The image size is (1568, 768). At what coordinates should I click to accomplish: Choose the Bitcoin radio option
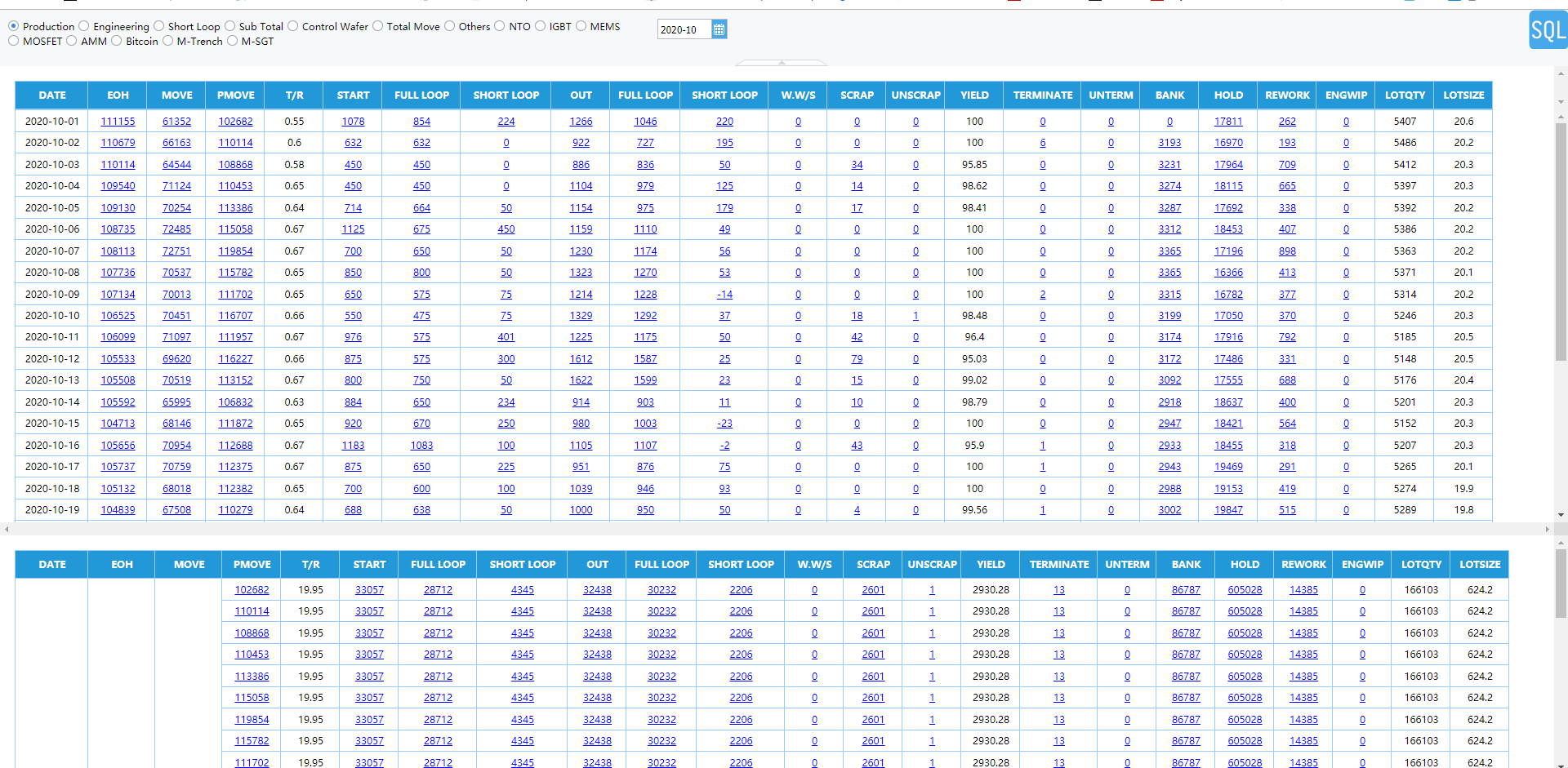[117, 41]
